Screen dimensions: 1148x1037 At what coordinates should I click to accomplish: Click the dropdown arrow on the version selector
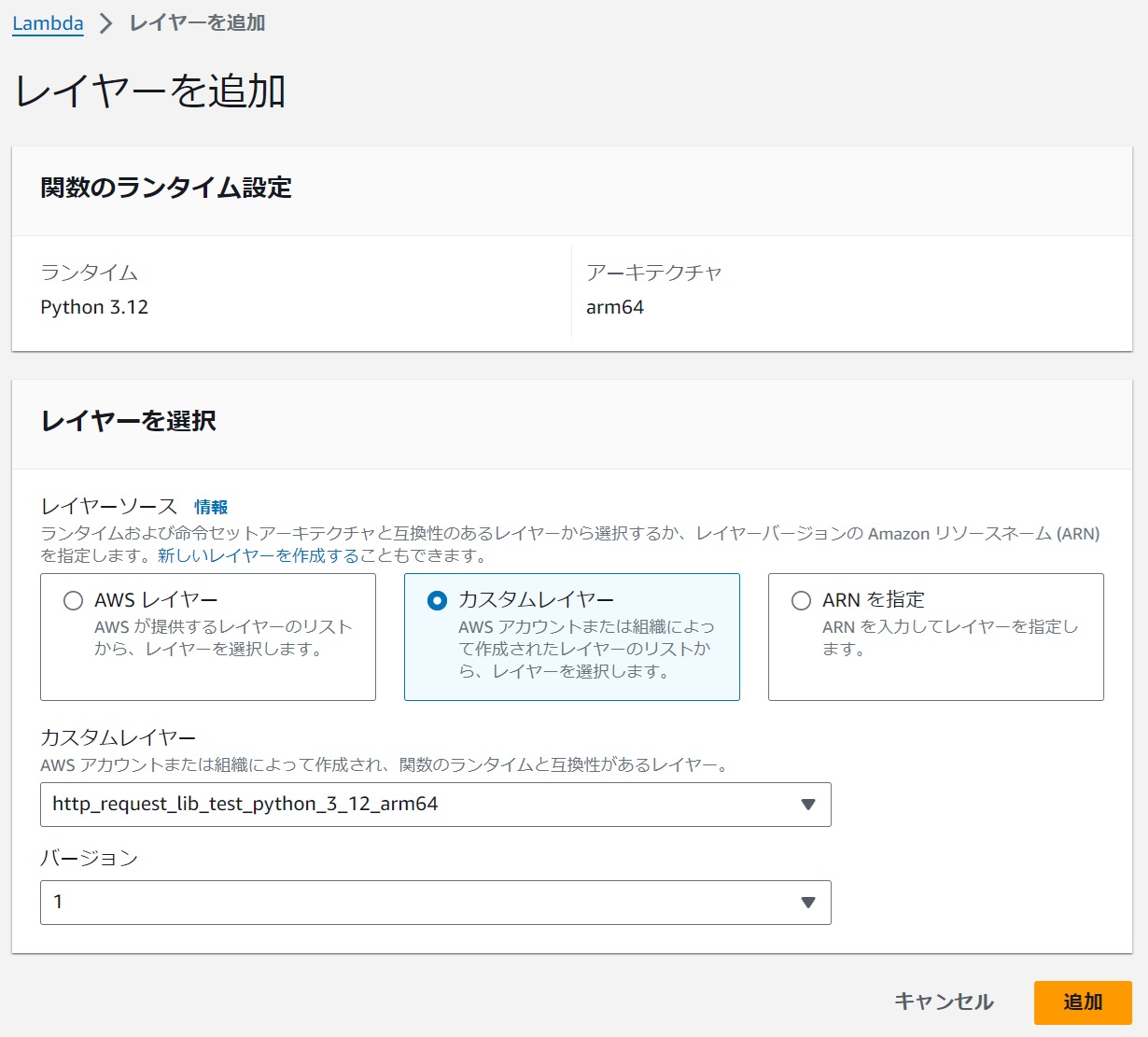point(808,902)
